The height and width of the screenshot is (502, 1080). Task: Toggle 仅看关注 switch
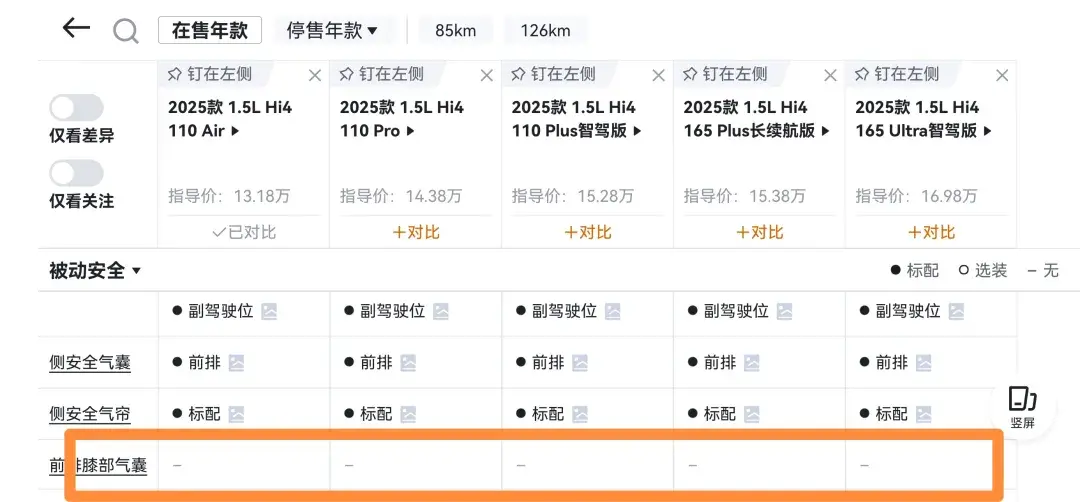76,174
